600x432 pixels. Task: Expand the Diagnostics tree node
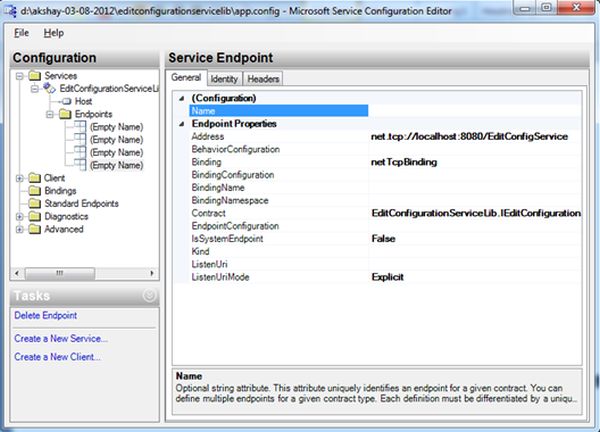pyautogui.click(x=20, y=217)
